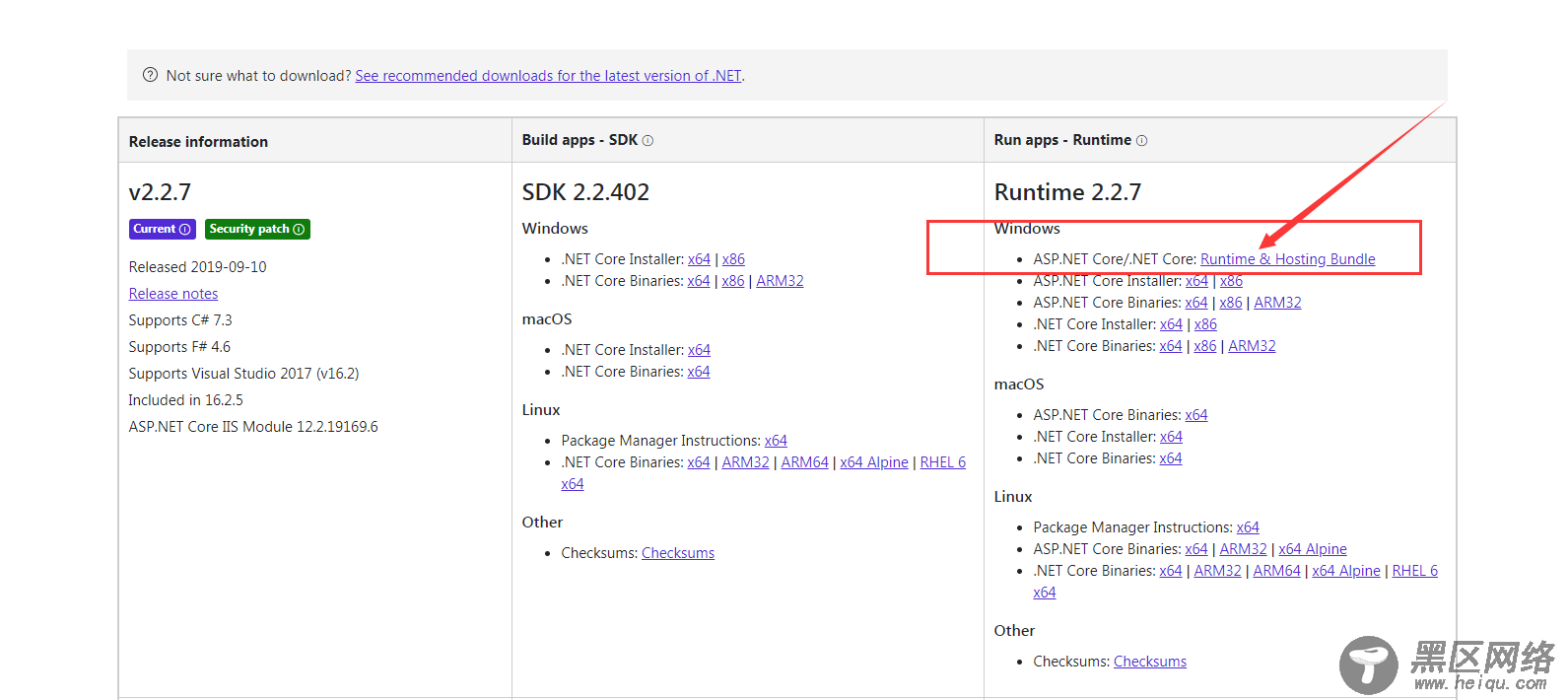Viewport: 1568px width, 700px height.
Task: Click the 'SDK 2.2.402' heading
Action: click(x=585, y=192)
